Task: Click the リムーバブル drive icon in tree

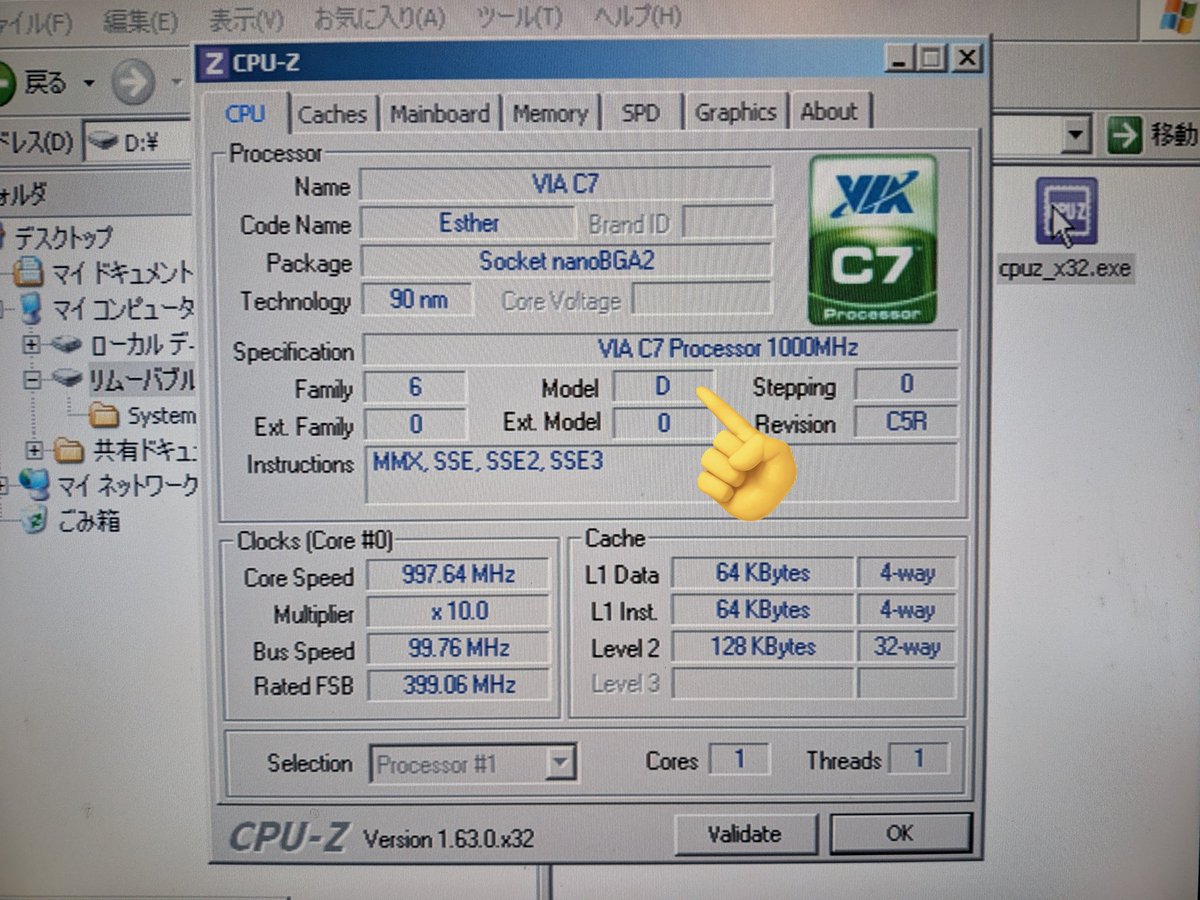Action: pos(66,379)
